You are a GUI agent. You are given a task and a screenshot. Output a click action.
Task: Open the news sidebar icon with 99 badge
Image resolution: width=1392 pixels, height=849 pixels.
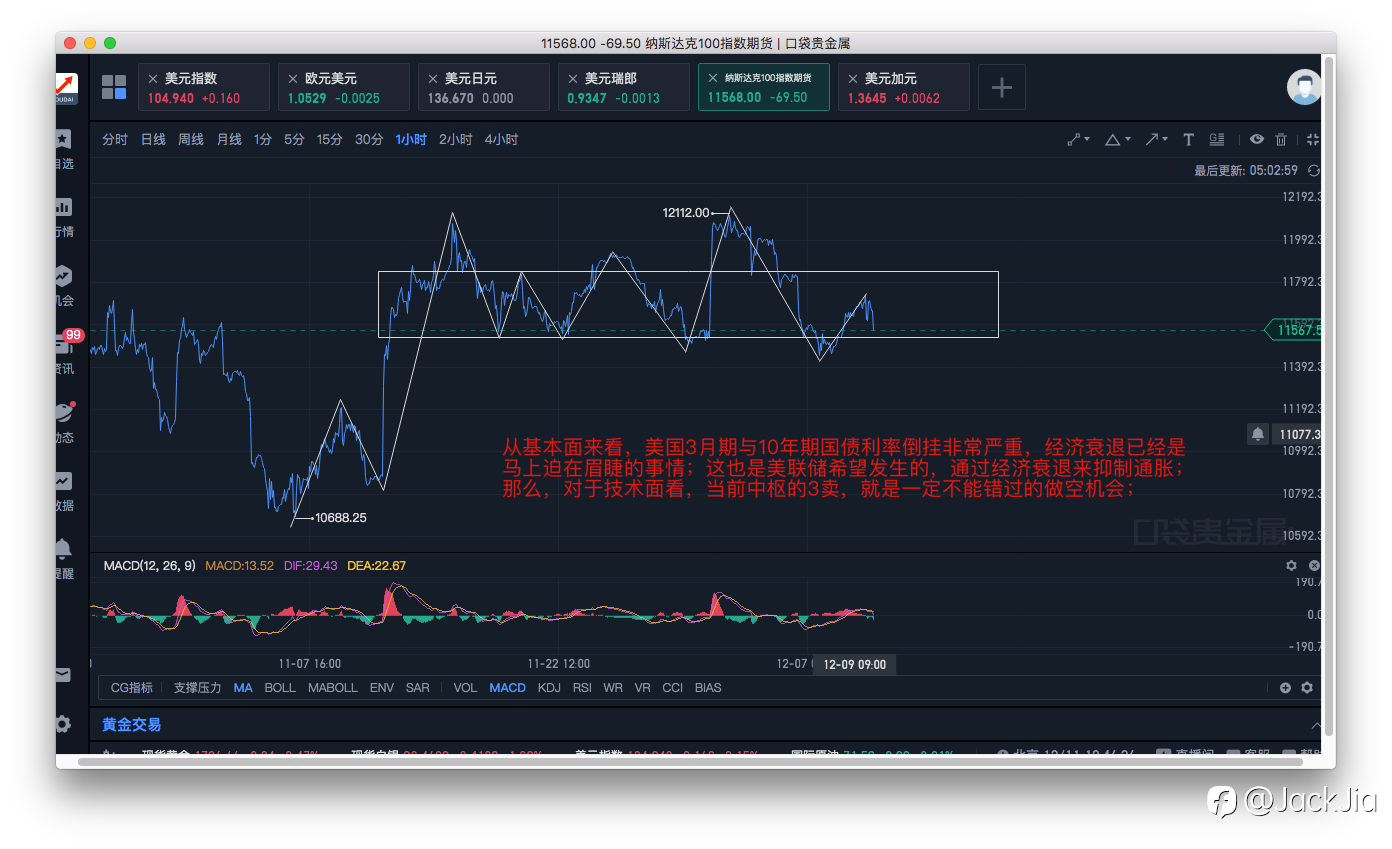64,343
